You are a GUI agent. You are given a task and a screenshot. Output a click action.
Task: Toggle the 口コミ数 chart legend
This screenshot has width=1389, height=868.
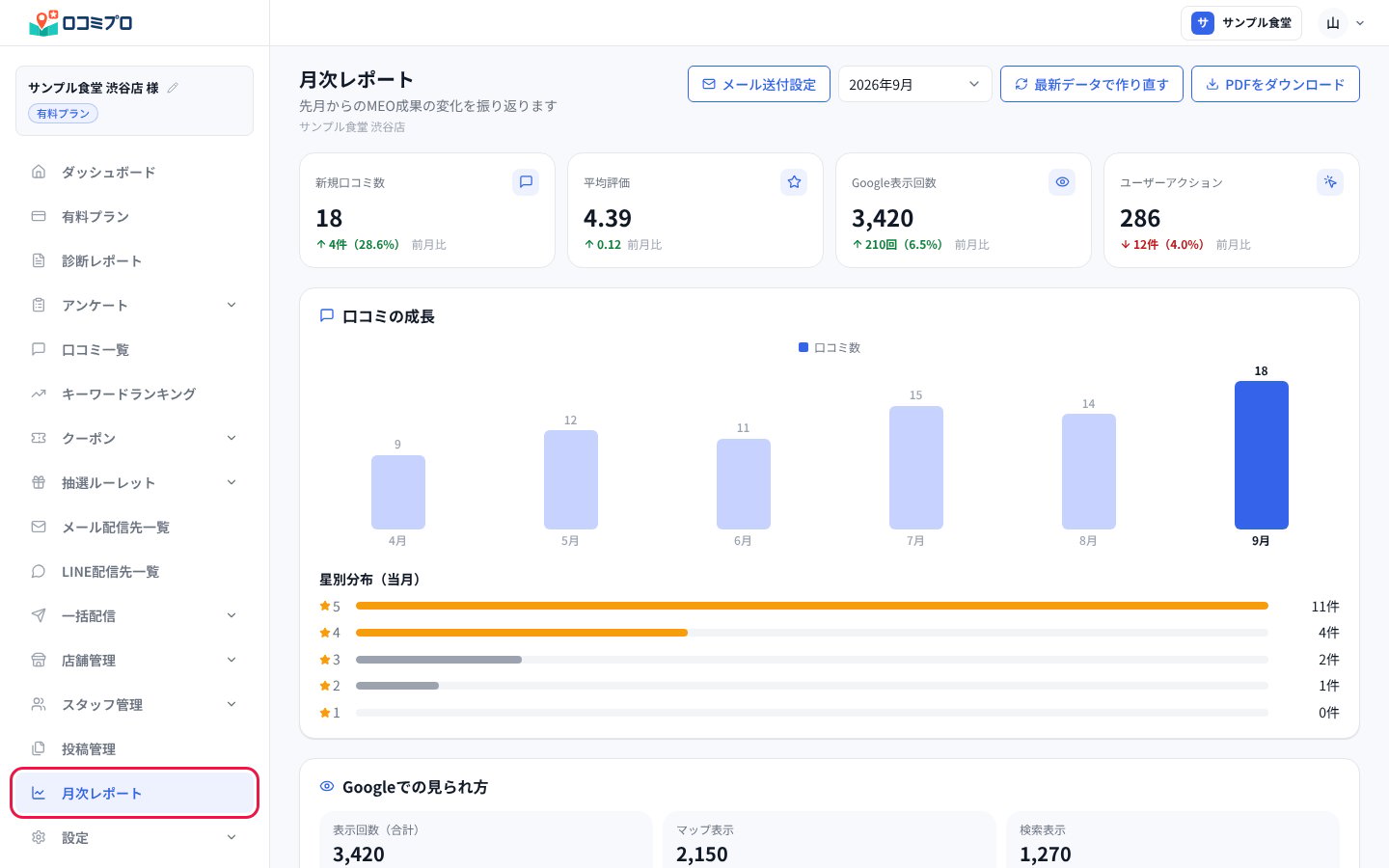830,347
